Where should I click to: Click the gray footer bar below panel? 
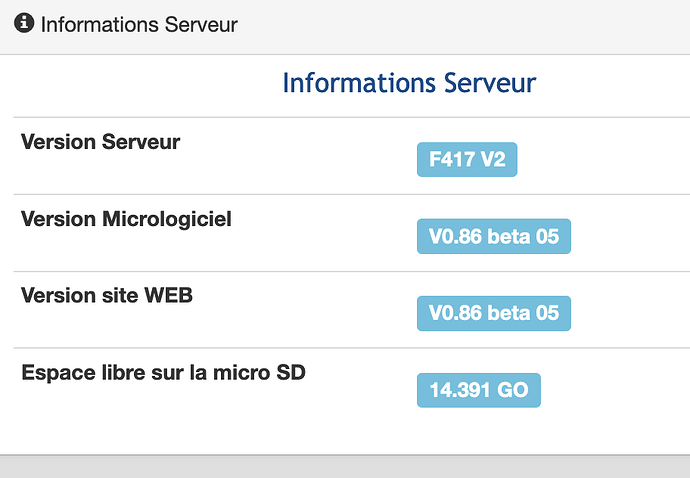[345, 467]
